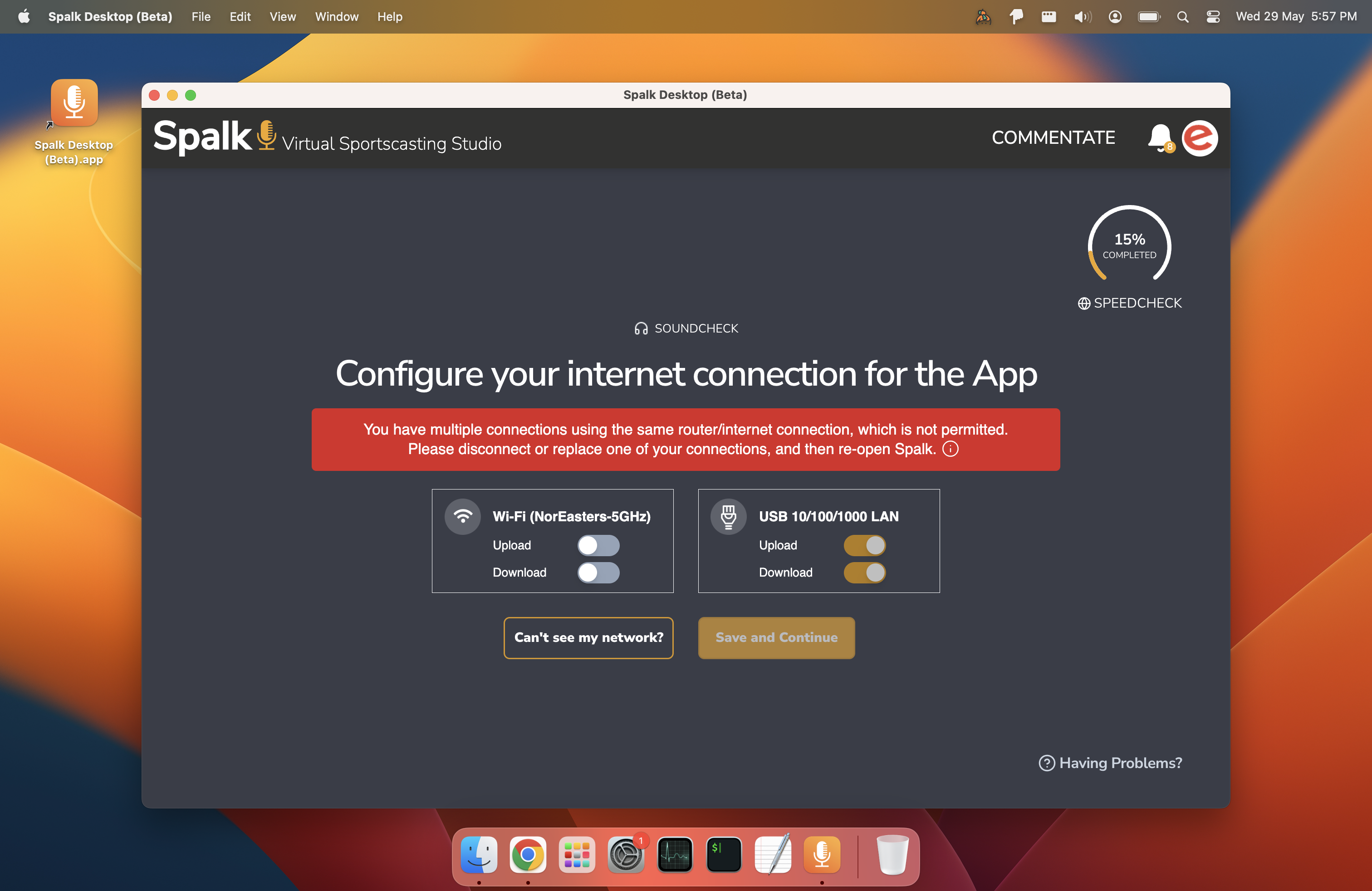Click the info icon in the red warning
This screenshot has width=1372, height=891.
pyautogui.click(x=950, y=448)
